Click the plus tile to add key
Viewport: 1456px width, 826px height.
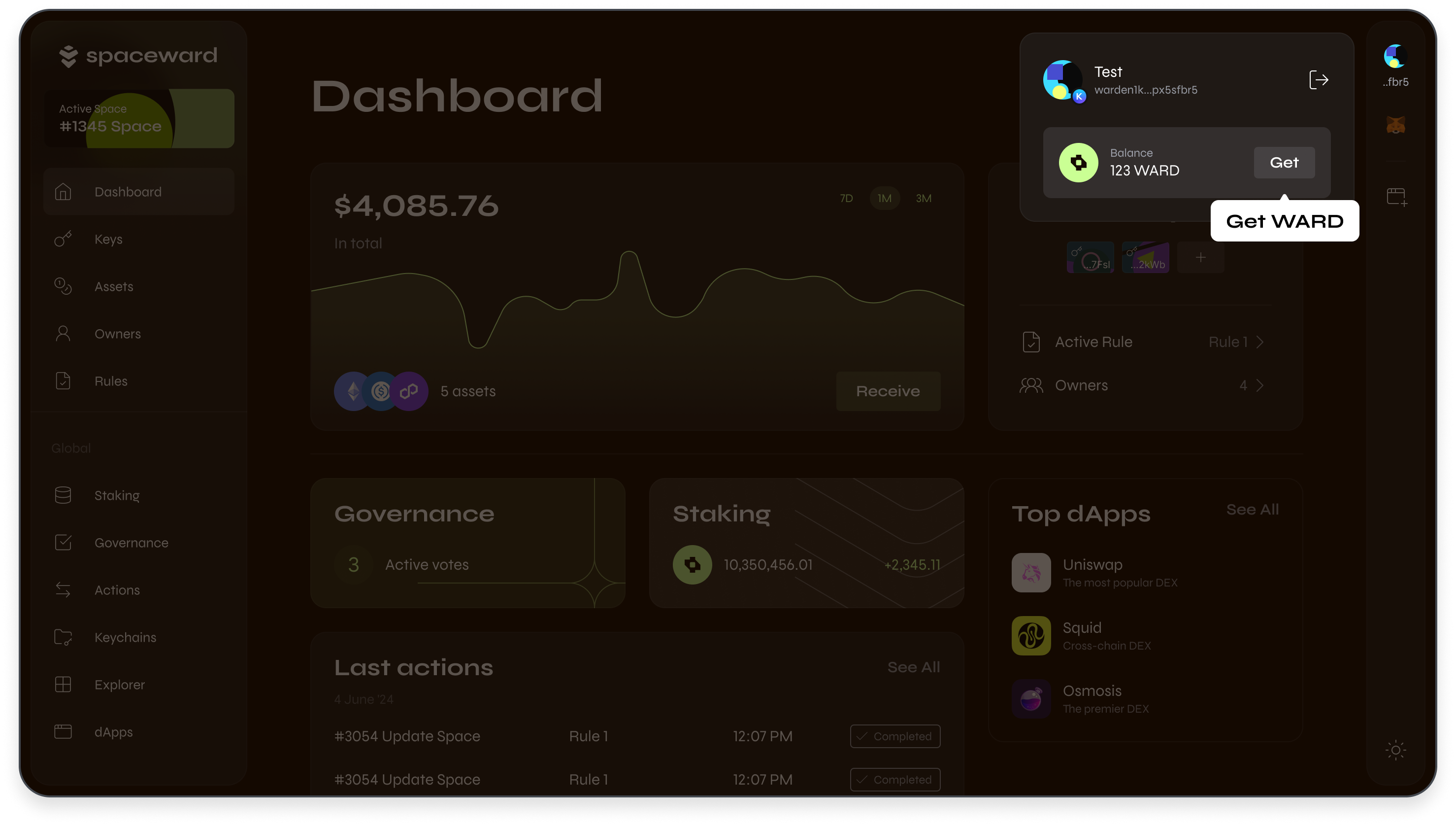[x=1200, y=258]
